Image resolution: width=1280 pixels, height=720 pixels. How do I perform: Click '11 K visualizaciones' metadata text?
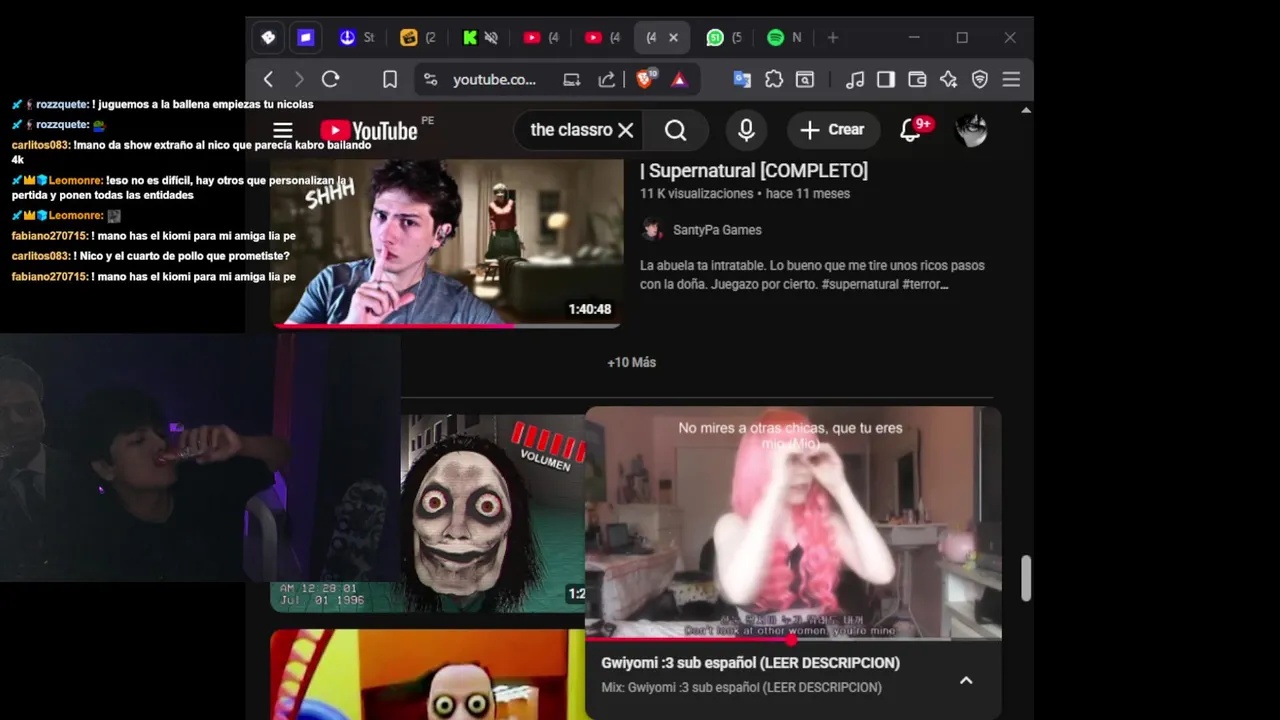pyautogui.click(x=696, y=194)
